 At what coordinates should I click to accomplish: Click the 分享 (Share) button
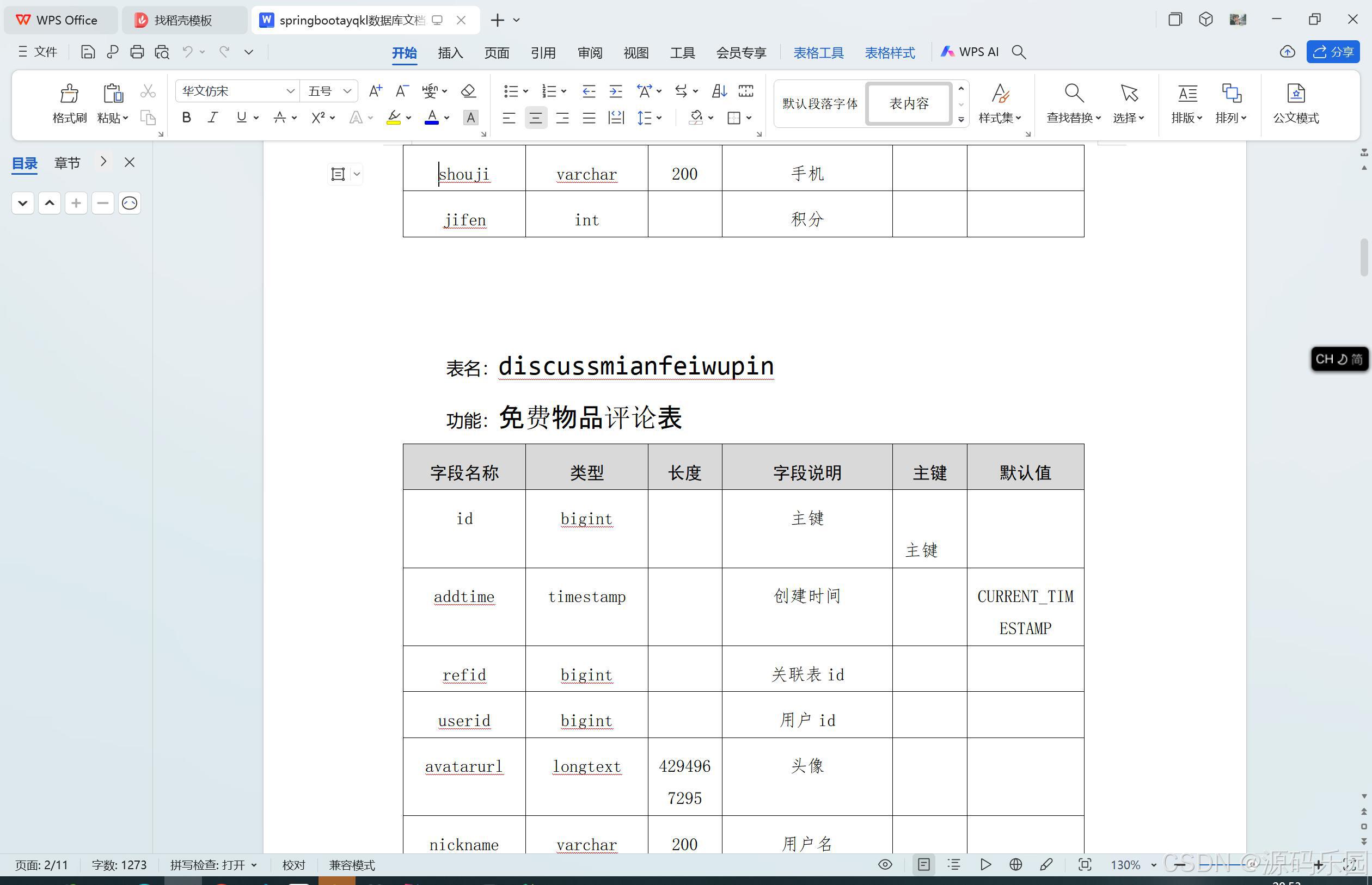click(x=1333, y=52)
